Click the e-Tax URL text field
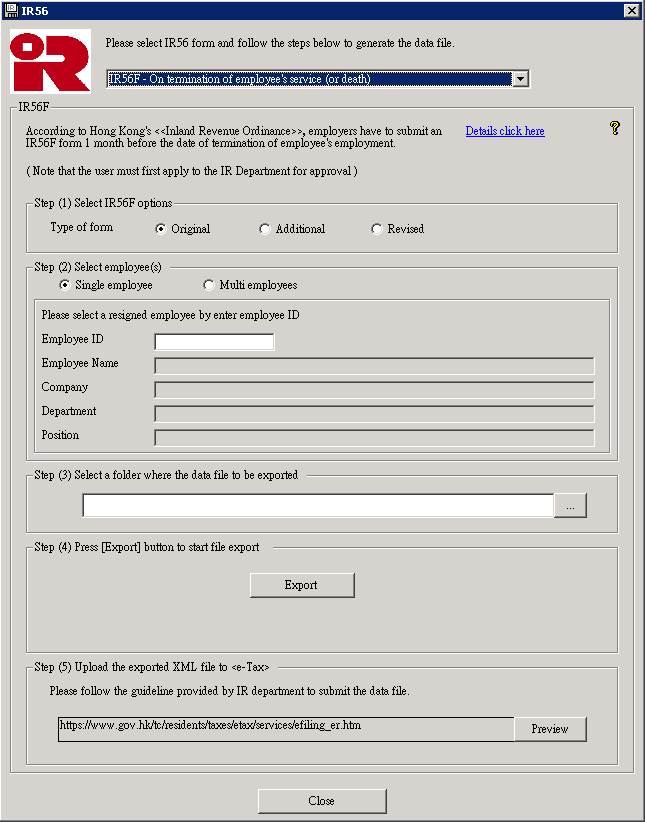645x822 pixels. 285,727
